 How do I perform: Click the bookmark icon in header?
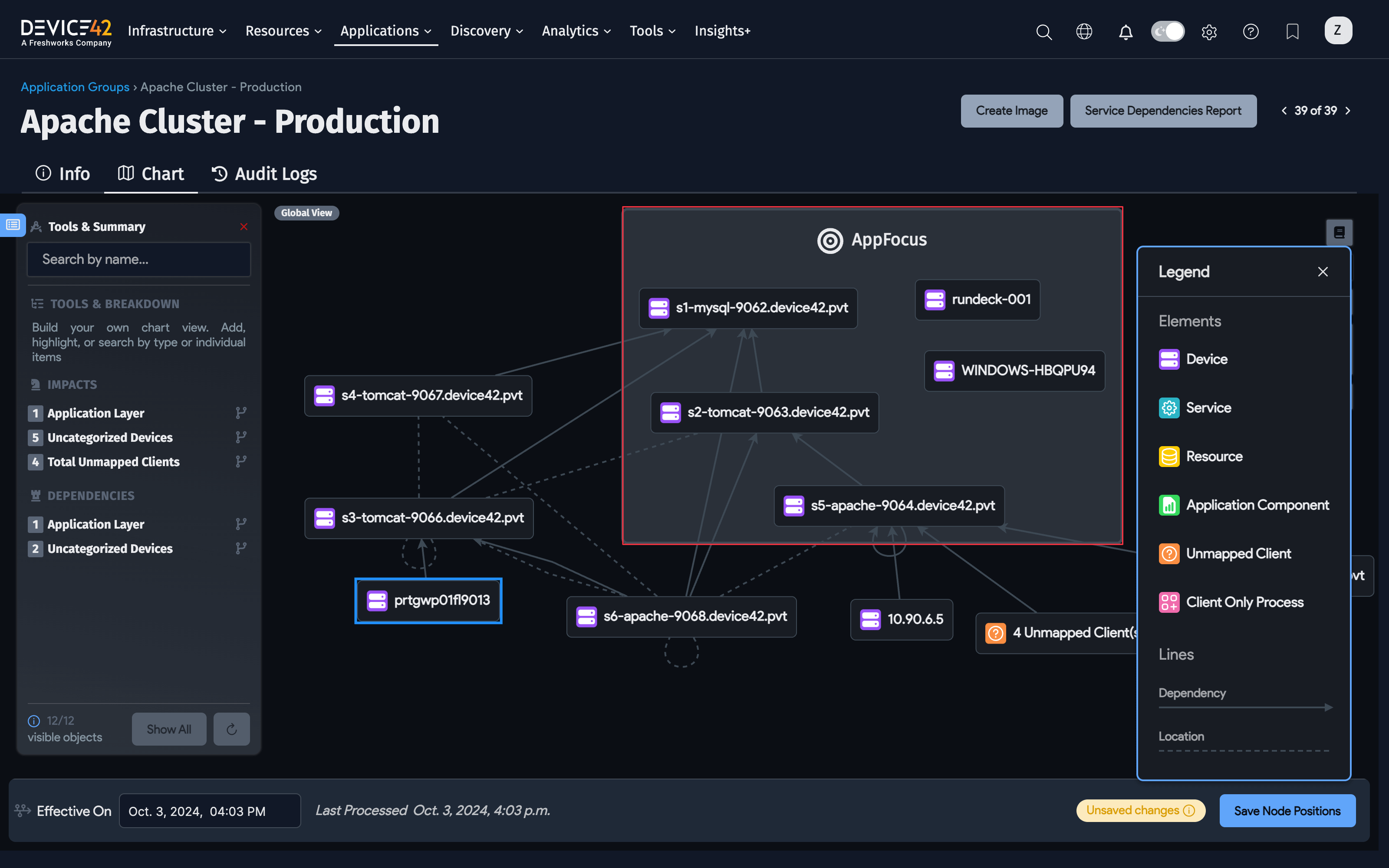(x=1292, y=32)
